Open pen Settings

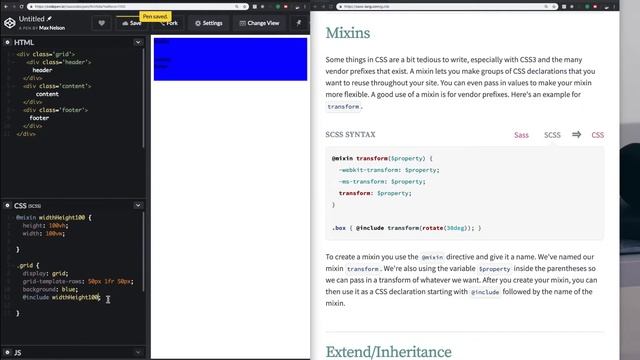click(x=209, y=23)
